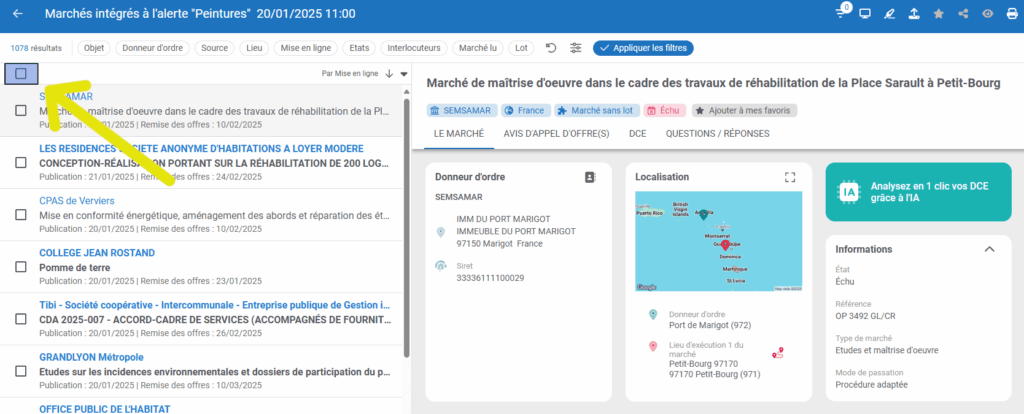Reset filters with the undo arrow icon
Image resolution: width=1024 pixels, height=414 pixels.
(551, 48)
